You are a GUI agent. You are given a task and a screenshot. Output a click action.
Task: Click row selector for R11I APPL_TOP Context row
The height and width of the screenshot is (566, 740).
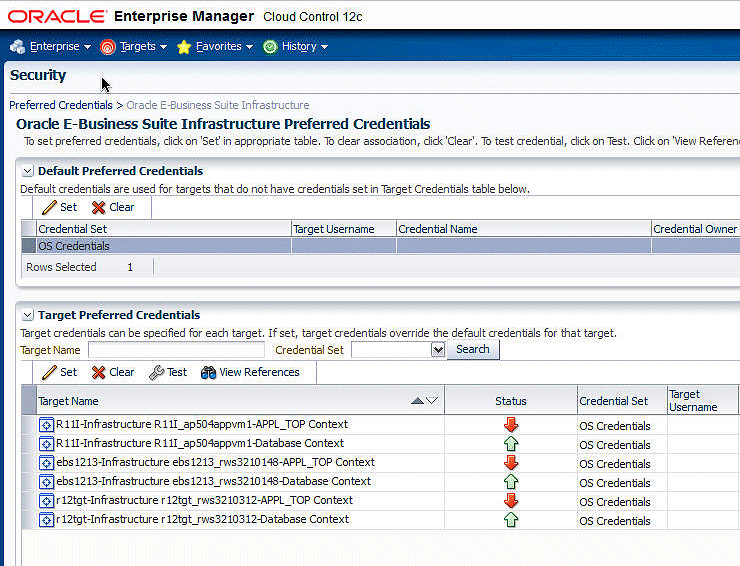pyautogui.click(x=29, y=424)
